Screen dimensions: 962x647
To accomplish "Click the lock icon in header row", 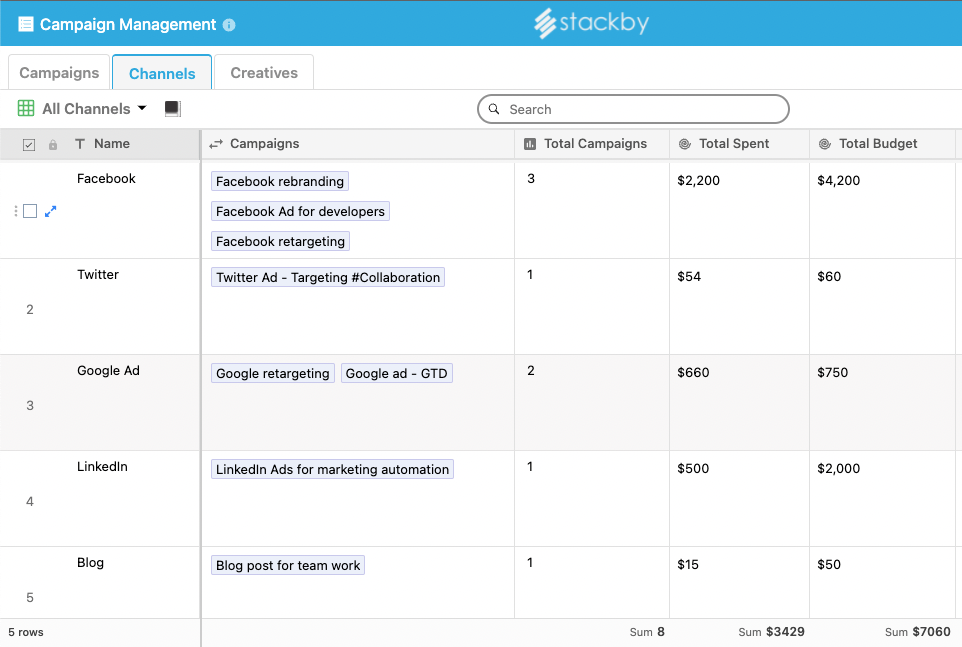I will 53,145.
